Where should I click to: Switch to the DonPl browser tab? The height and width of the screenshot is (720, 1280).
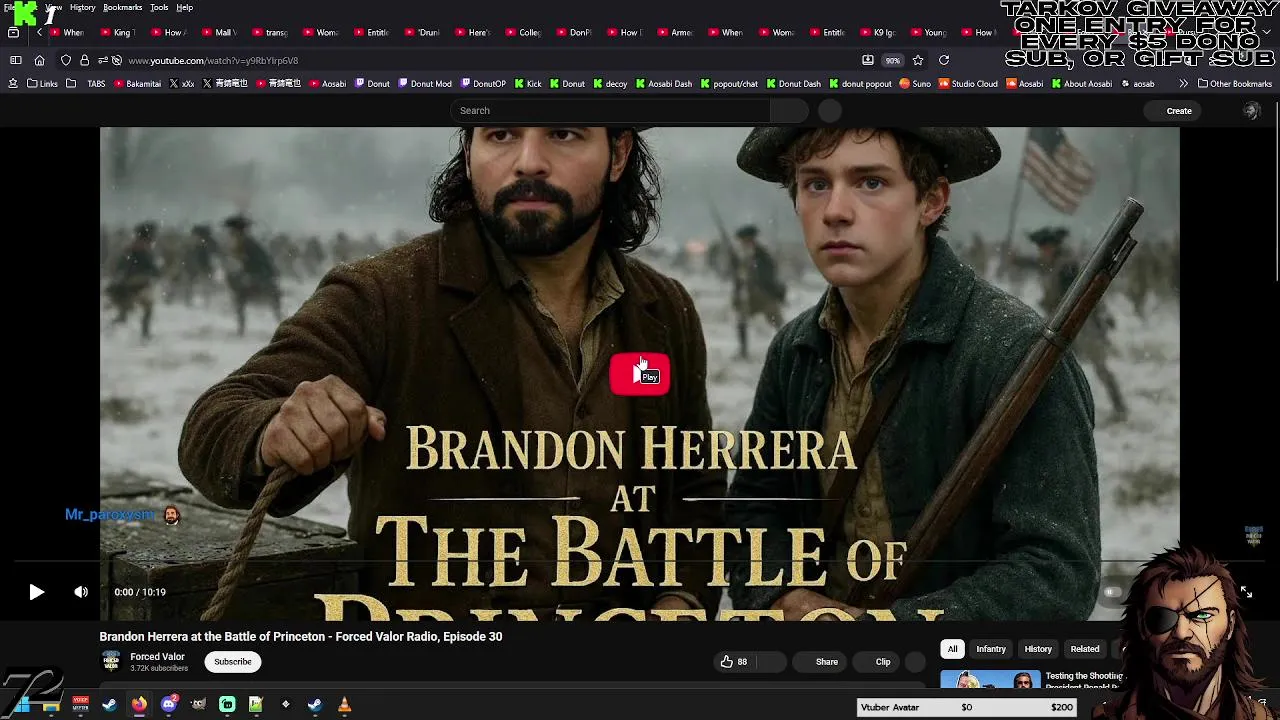pyautogui.click(x=574, y=33)
